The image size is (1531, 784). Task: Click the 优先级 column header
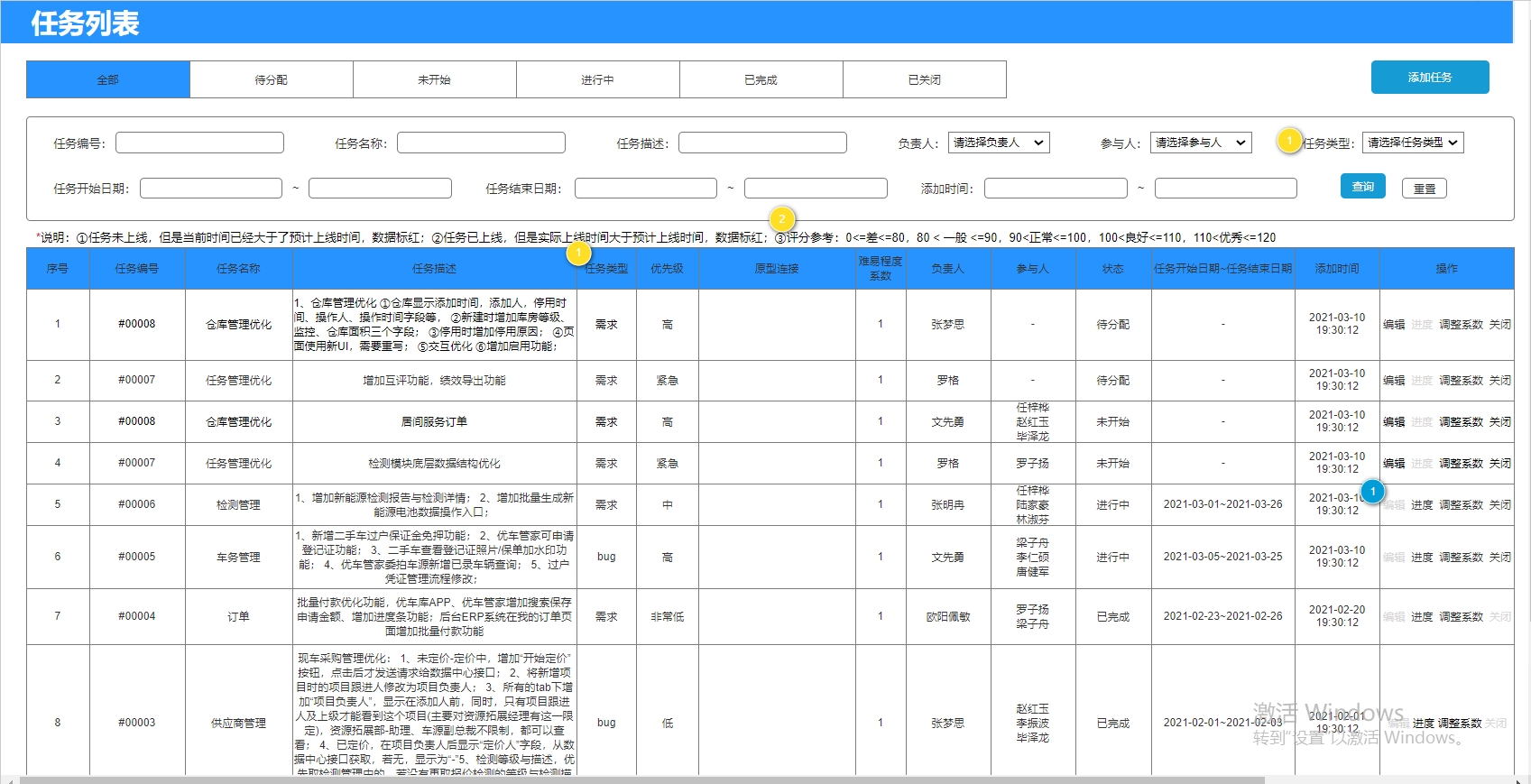click(x=668, y=269)
